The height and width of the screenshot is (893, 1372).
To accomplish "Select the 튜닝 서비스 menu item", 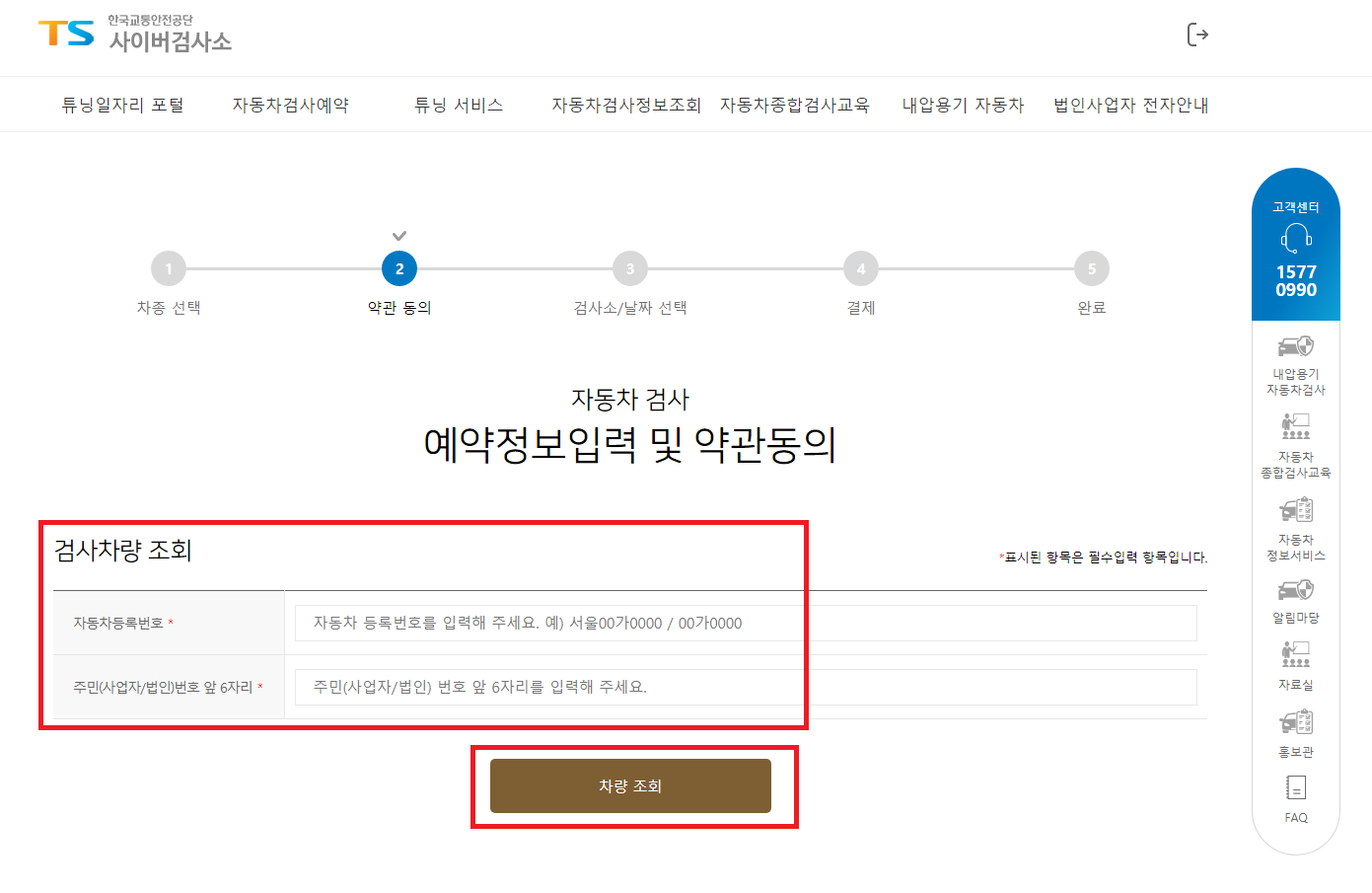I will (458, 105).
